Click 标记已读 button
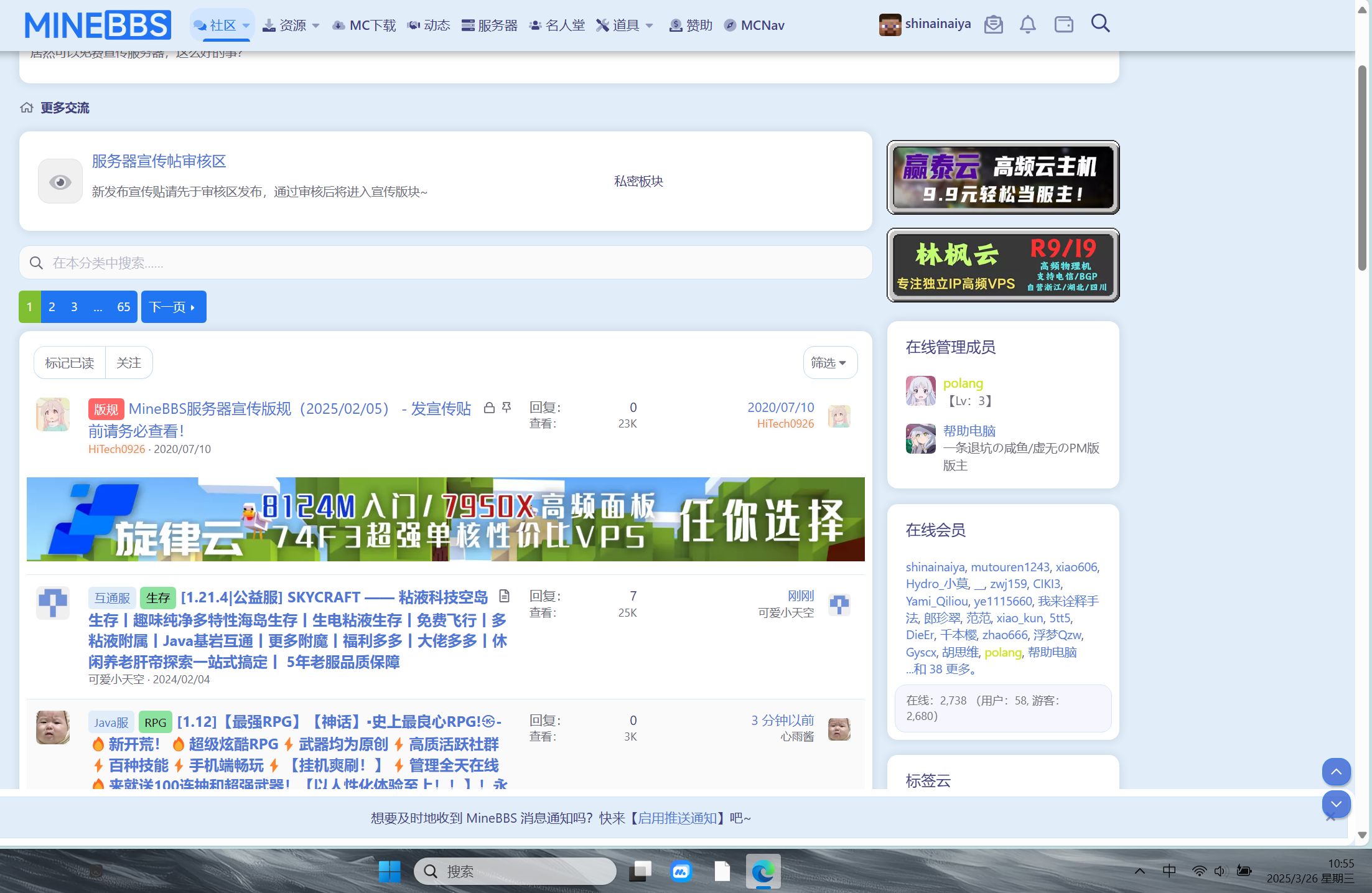Screen dimensions: 1372x893 (x=70, y=363)
